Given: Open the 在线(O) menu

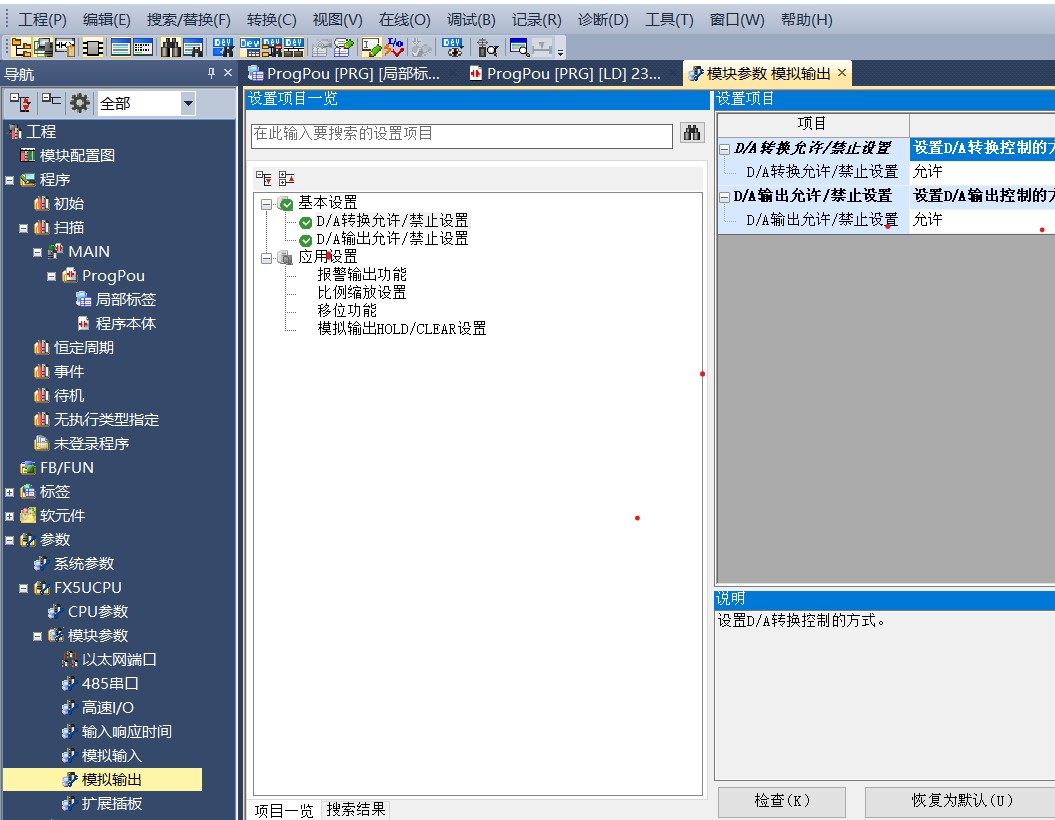Looking at the screenshot, I should point(404,19).
